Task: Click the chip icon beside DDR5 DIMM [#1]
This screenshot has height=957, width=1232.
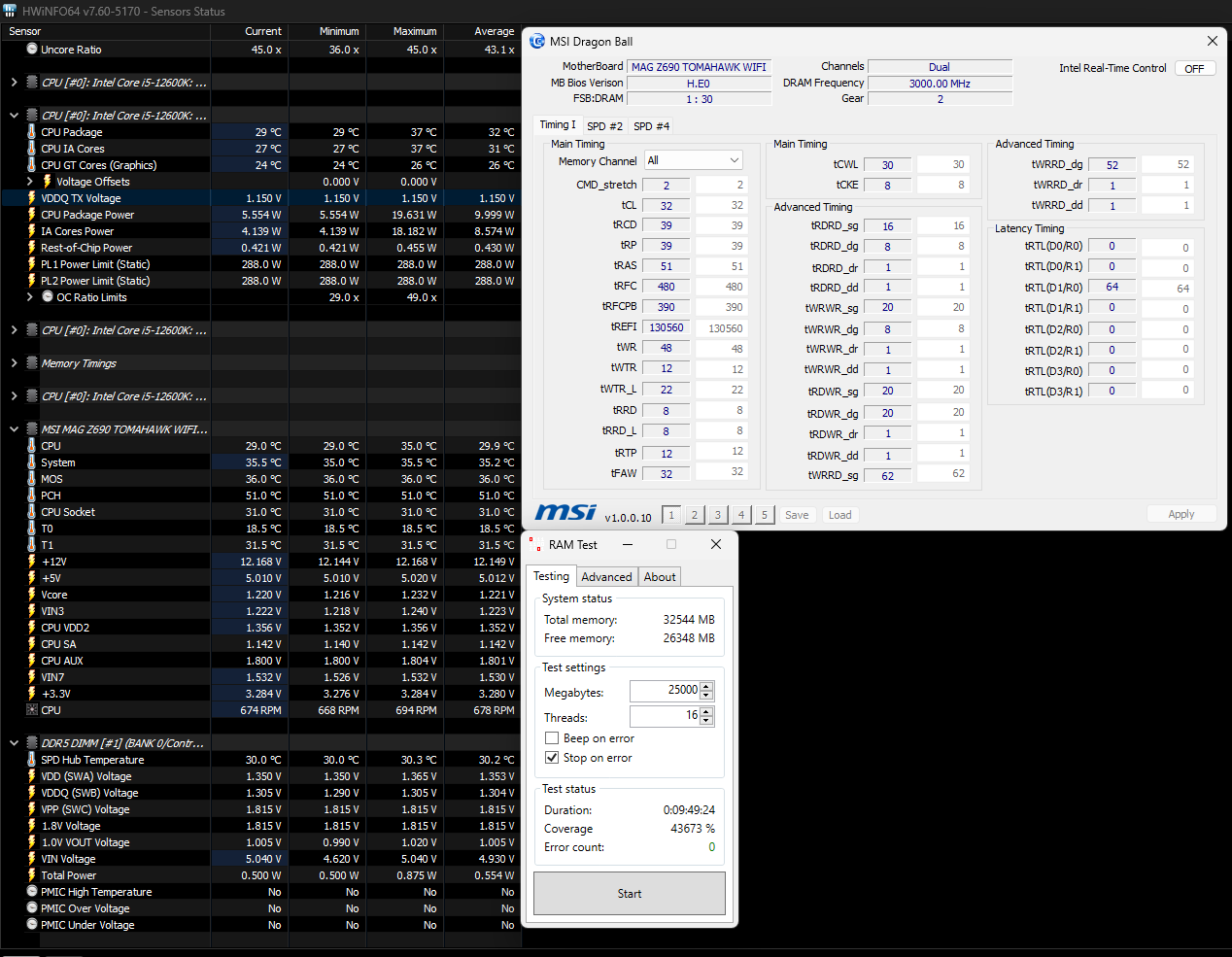Action: click(x=32, y=742)
